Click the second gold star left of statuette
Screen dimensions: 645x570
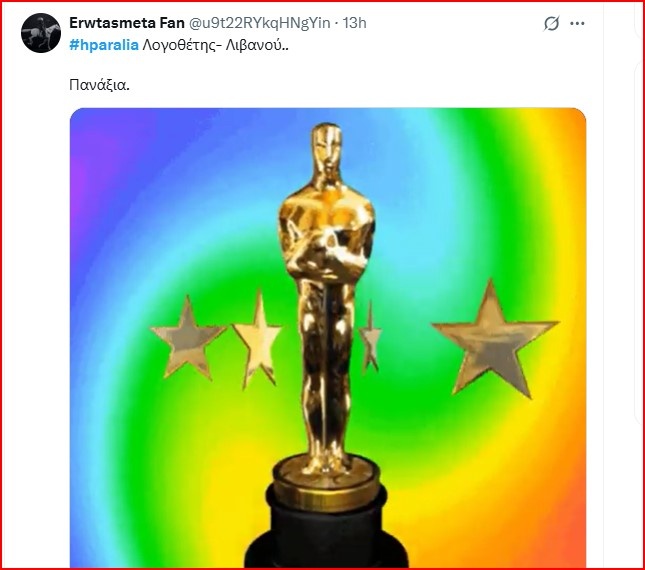tap(258, 340)
